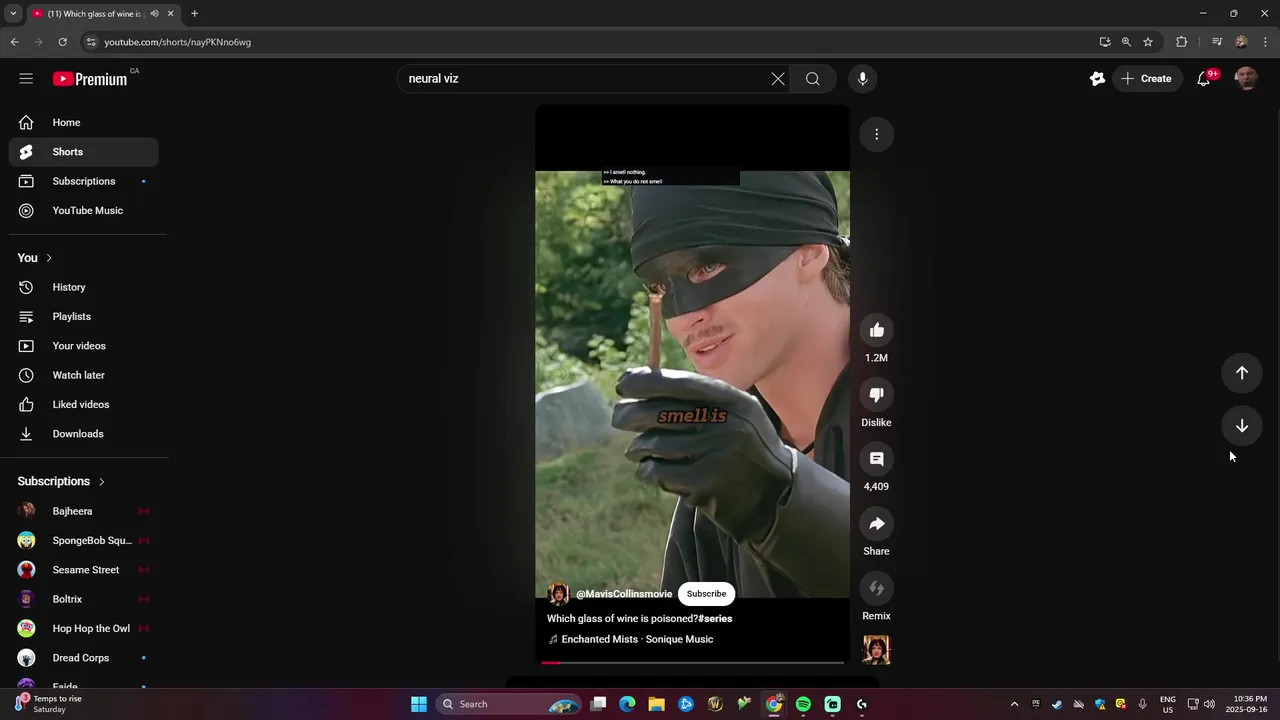Open the Short's three-dot more actions menu
The height and width of the screenshot is (720, 1280).
pyautogui.click(x=877, y=134)
